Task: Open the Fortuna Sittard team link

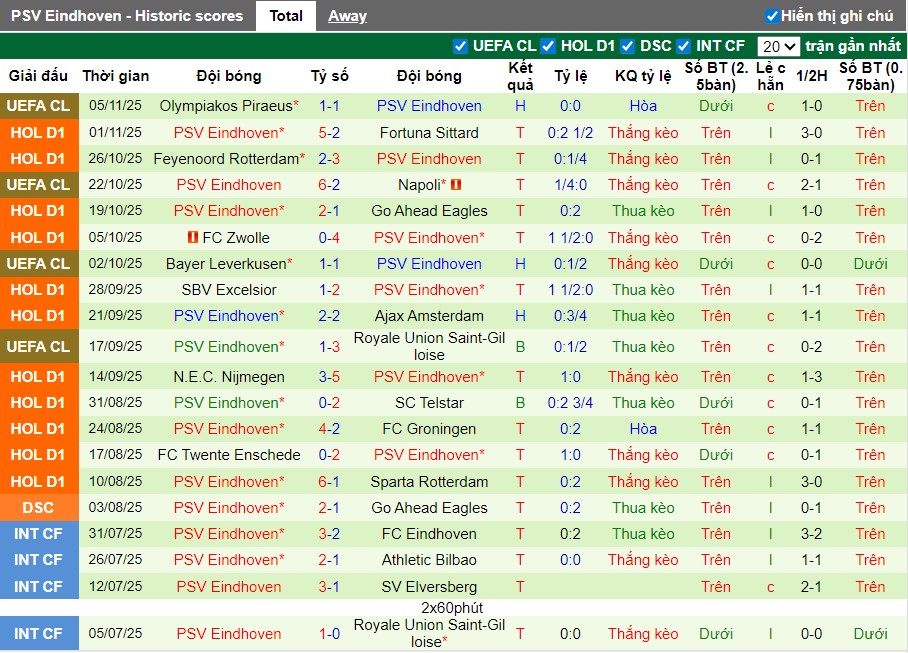Action: (x=429, y=133)
